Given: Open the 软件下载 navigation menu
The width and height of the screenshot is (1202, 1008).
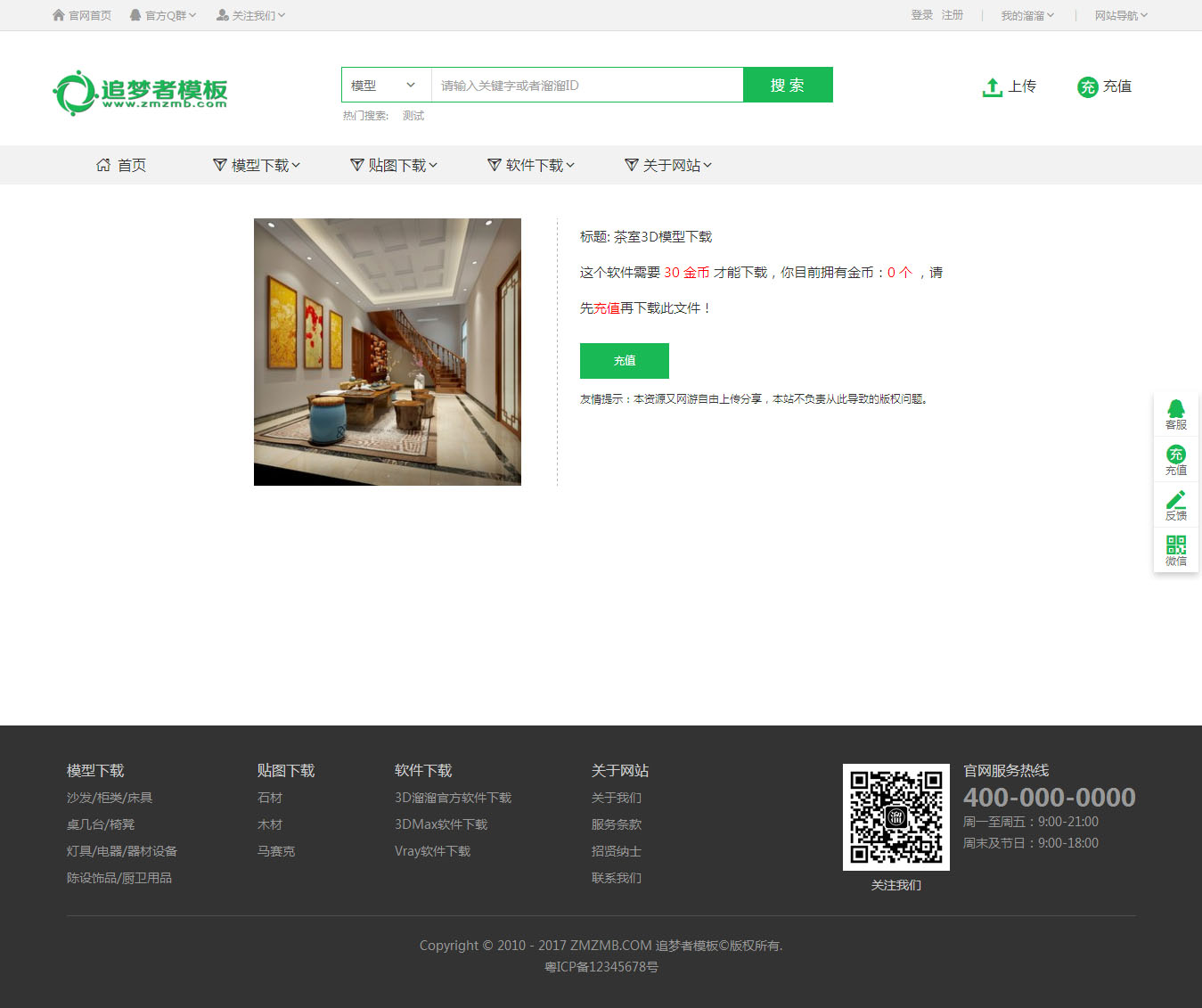Looking at the screenshot, I should coord(532,165).
